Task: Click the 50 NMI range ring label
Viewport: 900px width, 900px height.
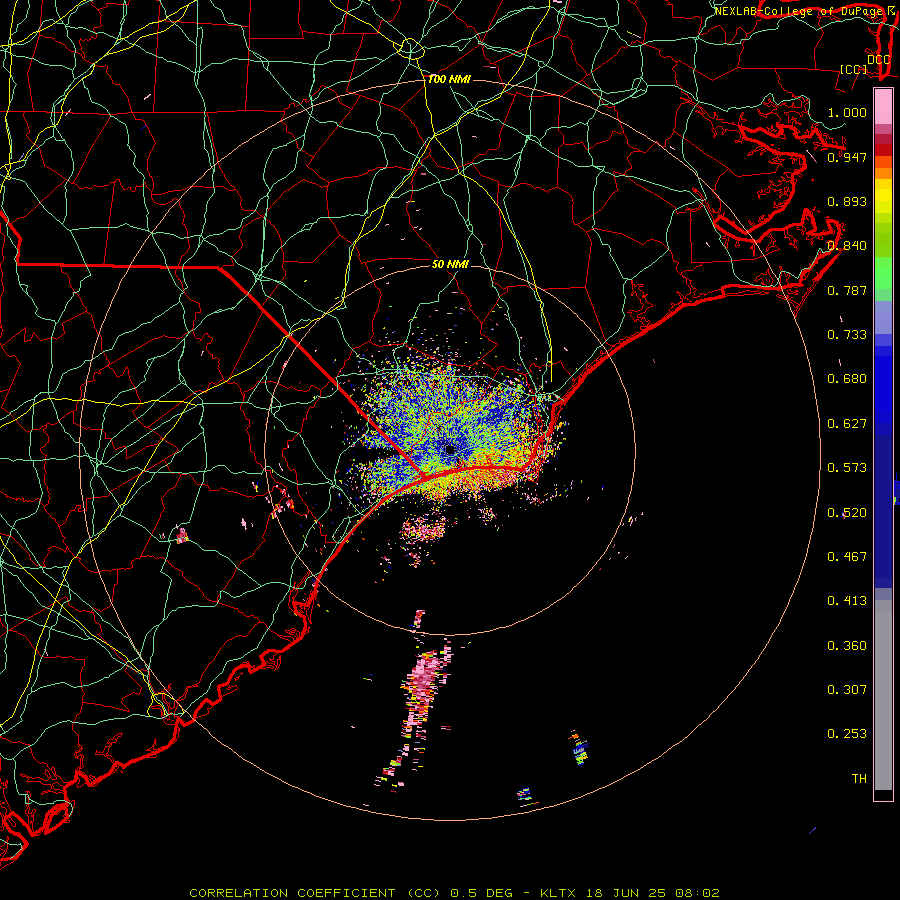Action: coord(450,264)
